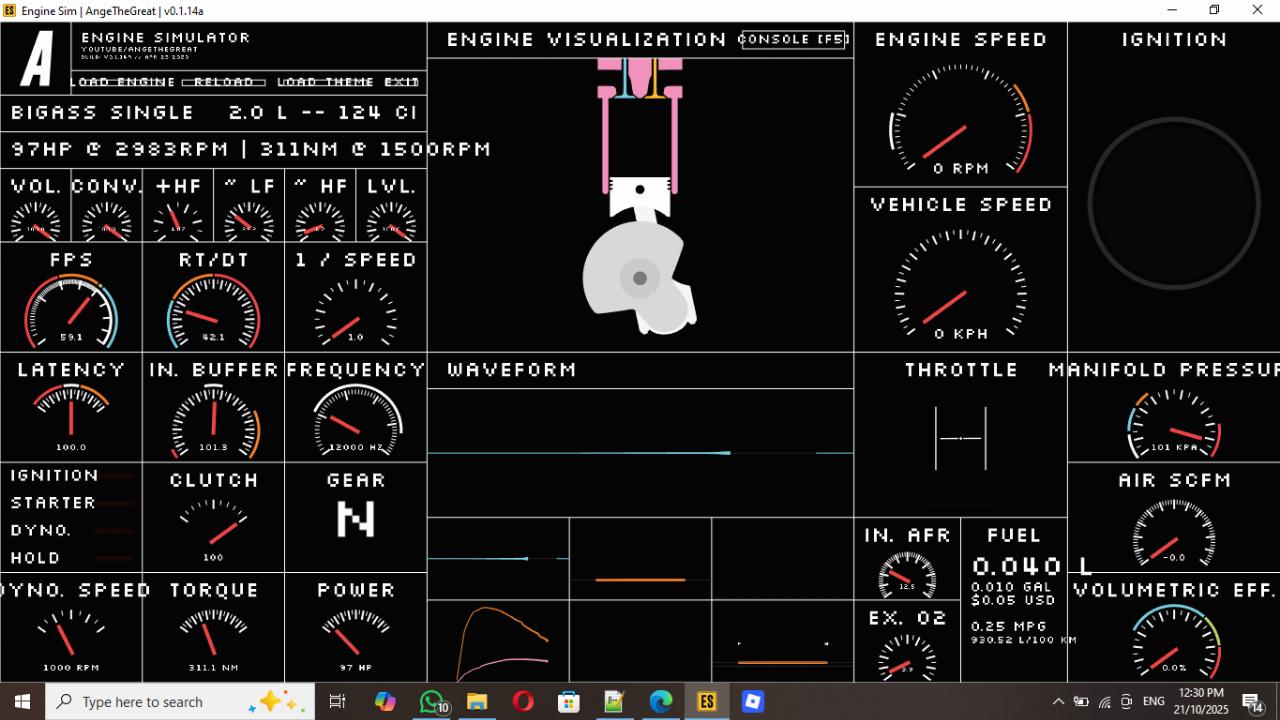Viewport: 1280px width, 720px height.
Task: Click Exit in the simulator menu
Action: point(401,82)
